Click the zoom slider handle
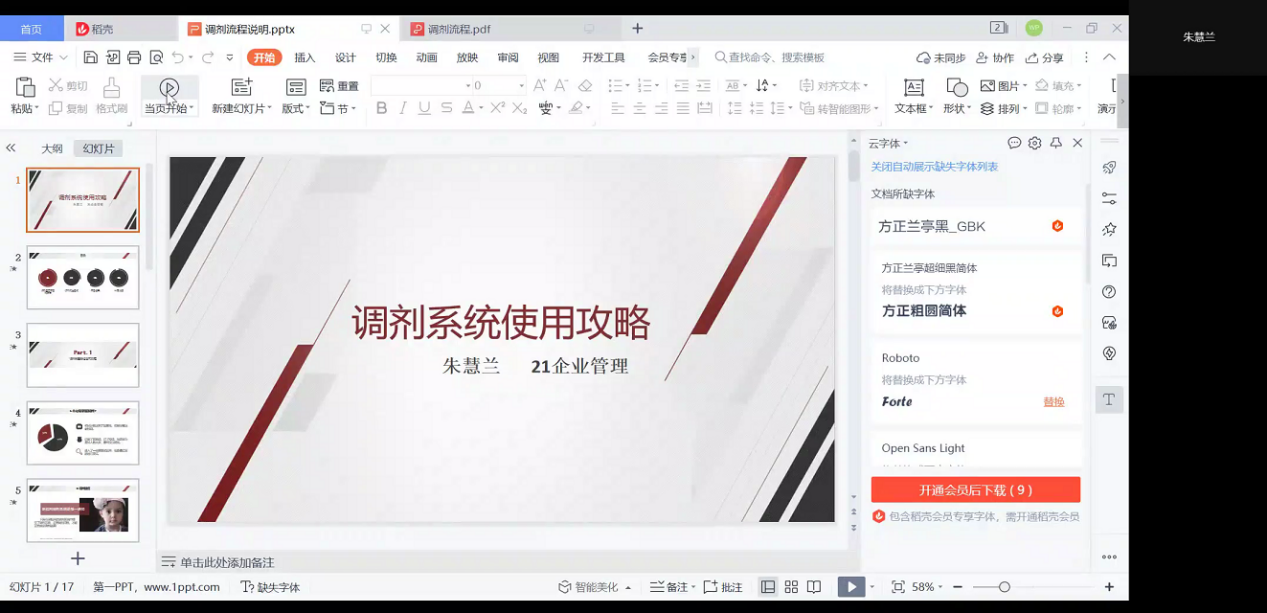 tap(1004, 587)
